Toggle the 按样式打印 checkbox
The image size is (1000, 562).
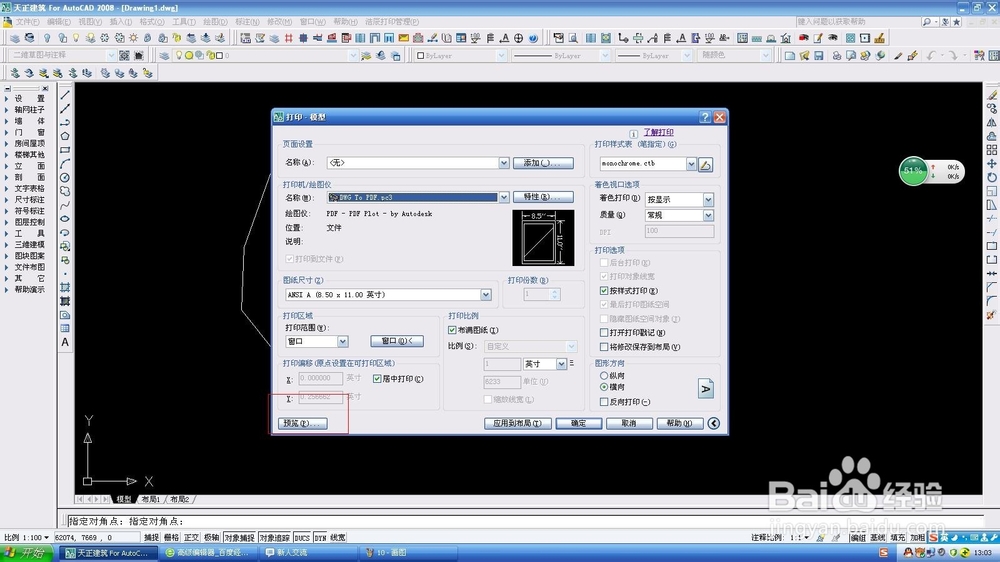click(x=604, y=290)
